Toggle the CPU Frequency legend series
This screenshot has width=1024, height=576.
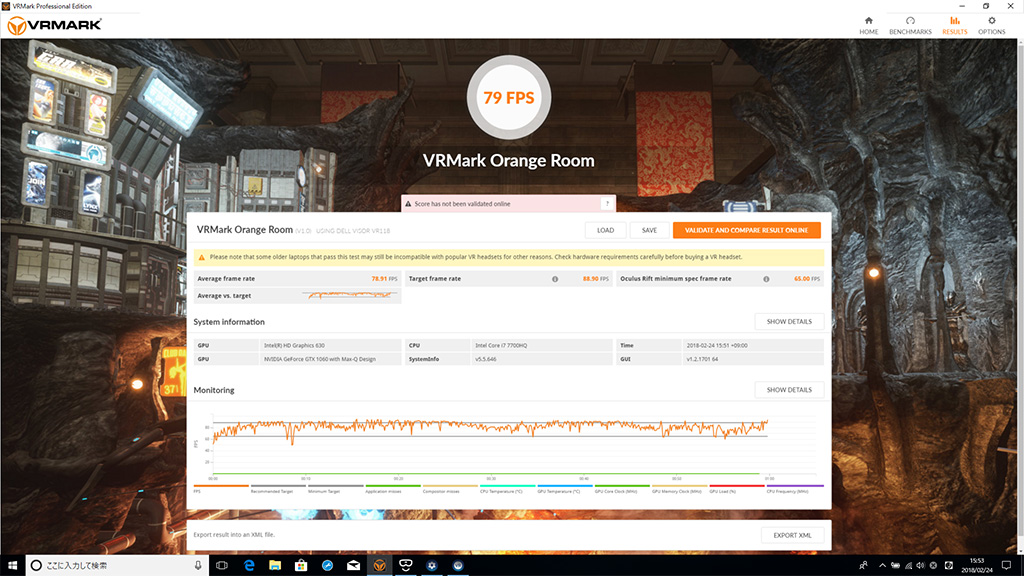[x=795, y=488]
